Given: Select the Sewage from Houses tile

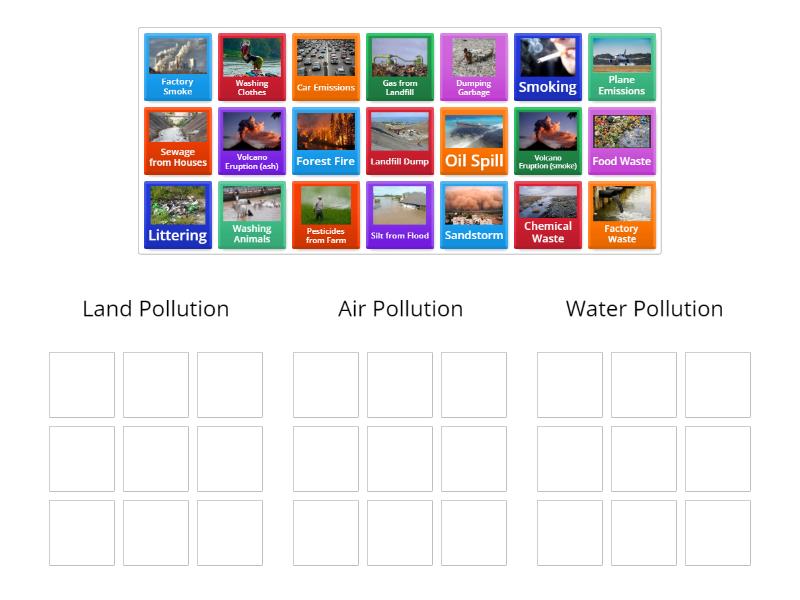Looking at the screenshot, I should [x=178, y=140].
